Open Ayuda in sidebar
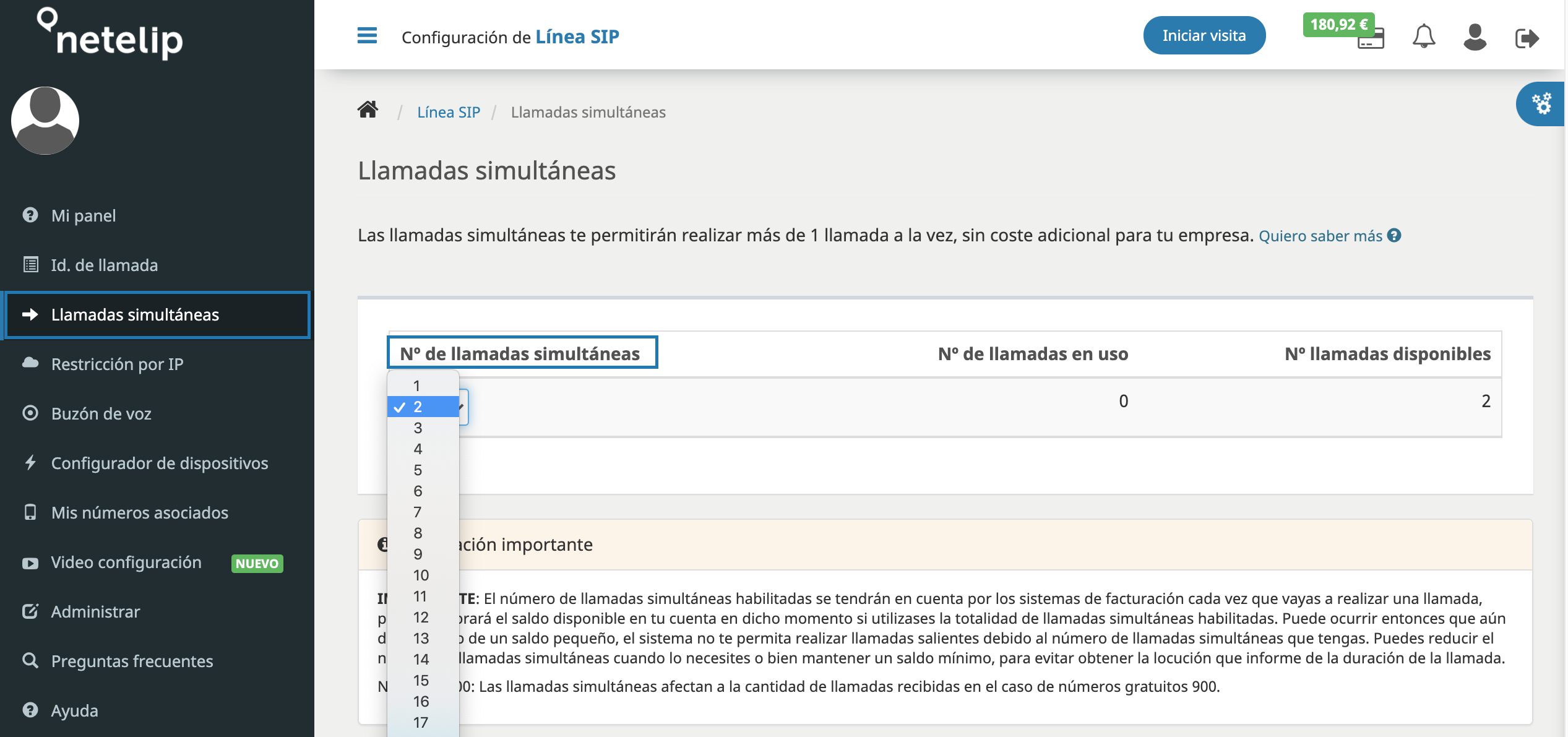1568x737 pixels. click(157, 710)
